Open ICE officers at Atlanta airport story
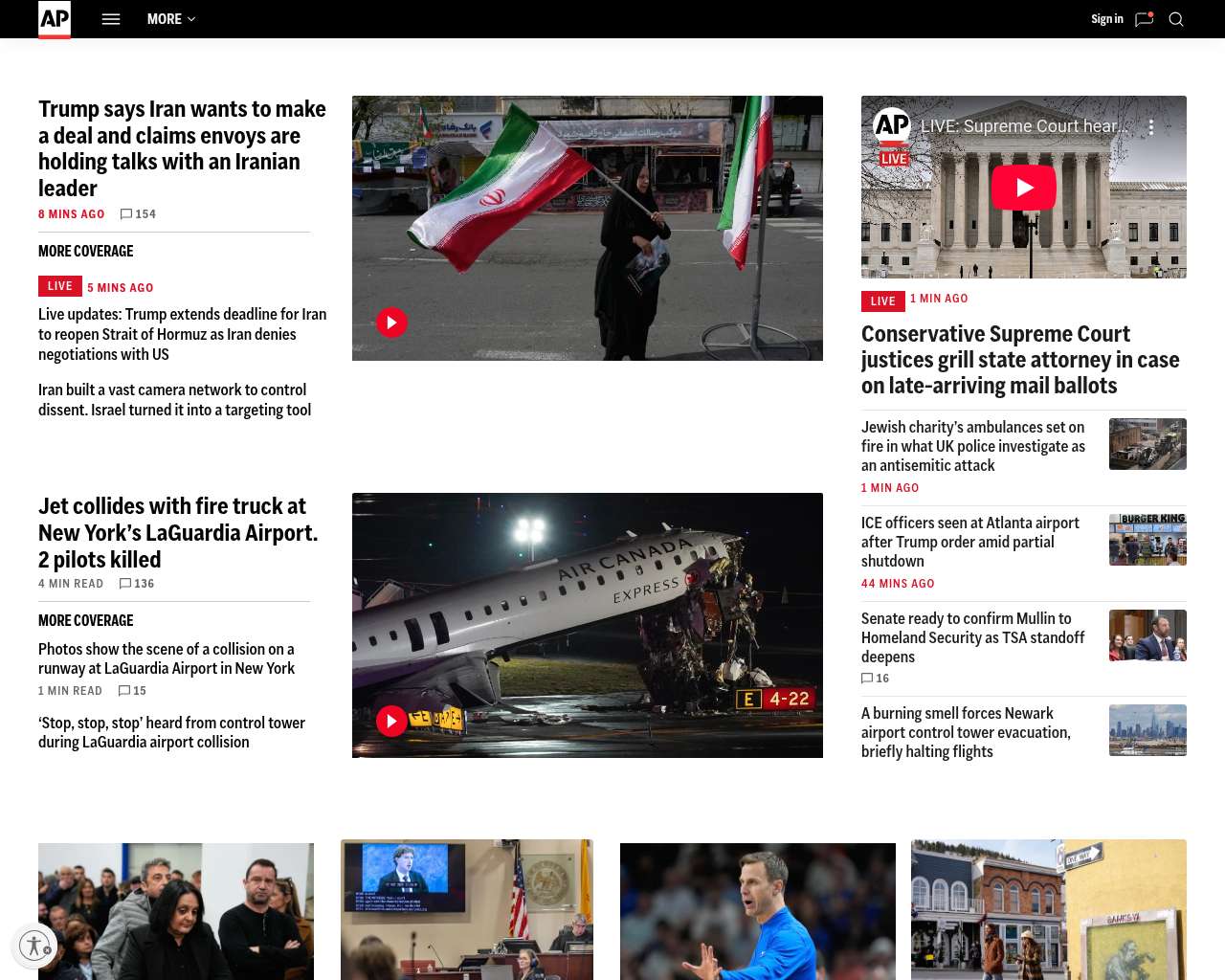The height and width of the screenshot is (980, 1225). (x=970, y=542)
